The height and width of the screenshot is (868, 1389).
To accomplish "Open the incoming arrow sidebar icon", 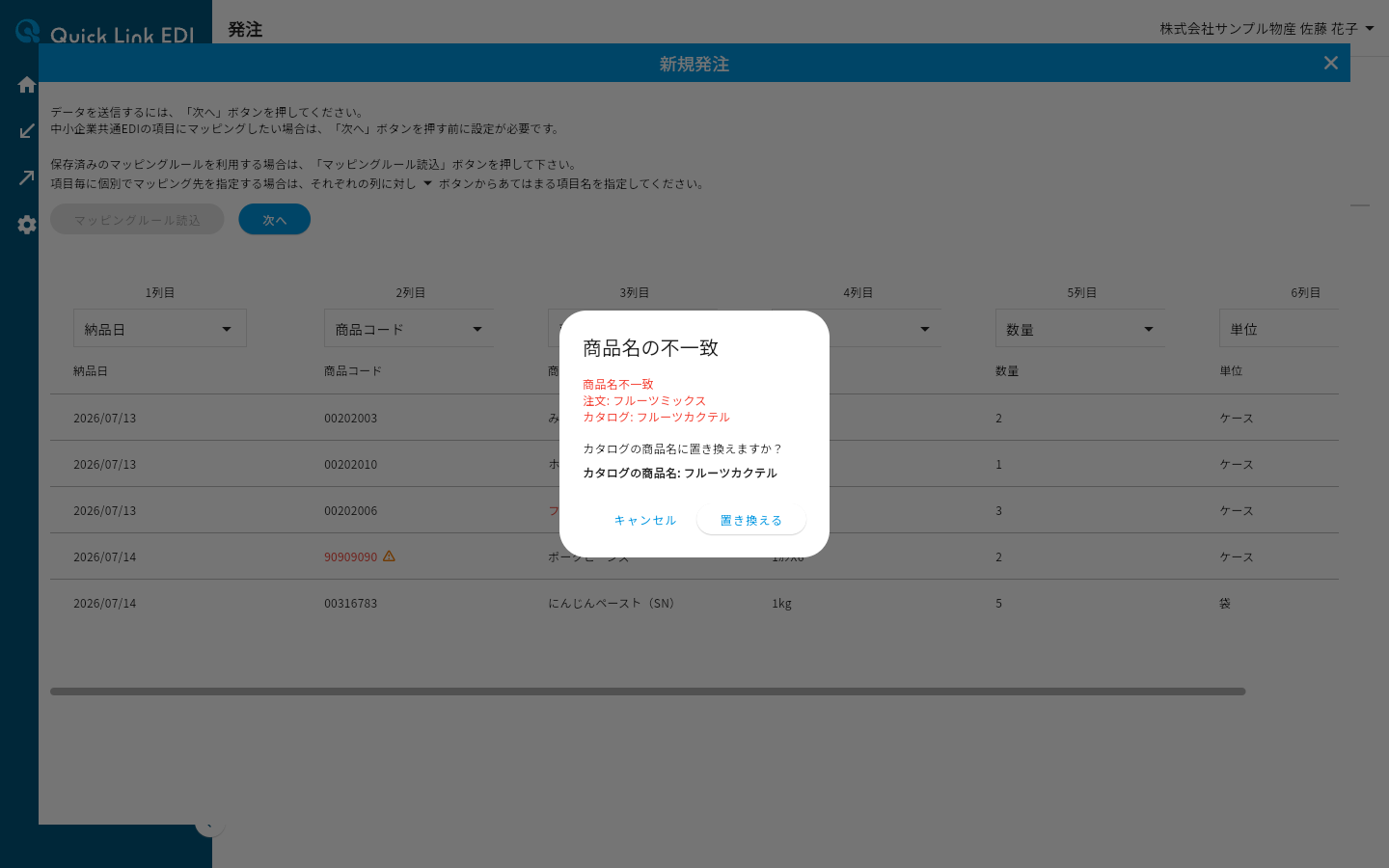I will pos(27,131).
